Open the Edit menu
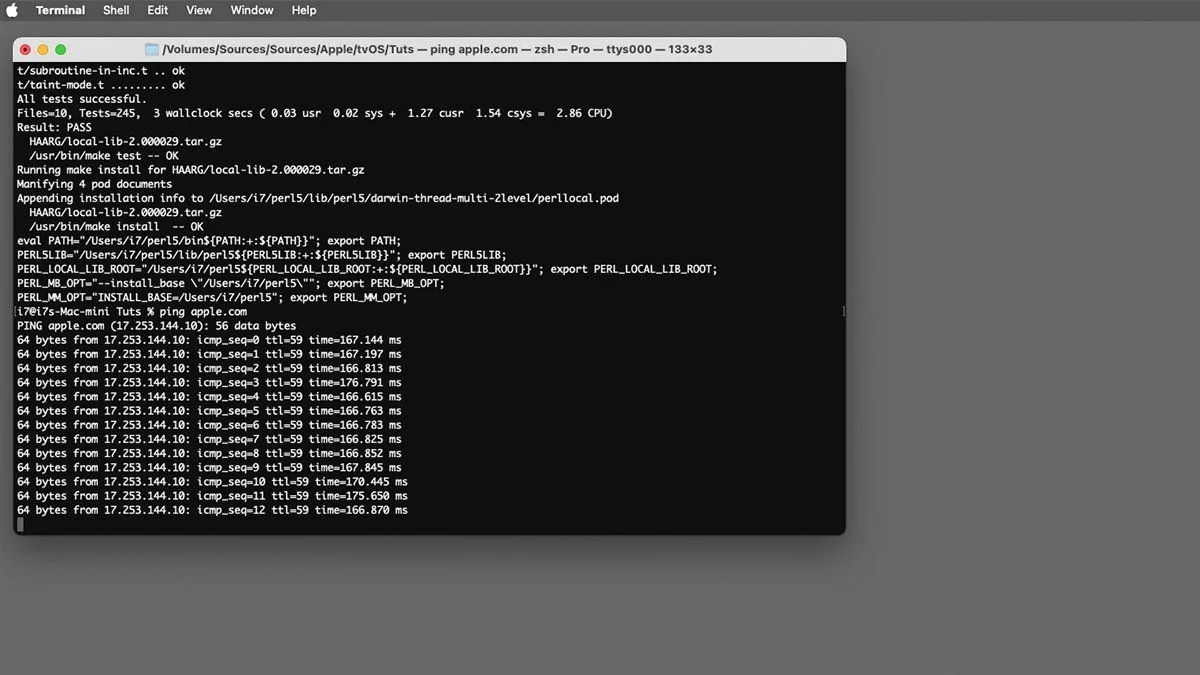The image size is (1200, 675). tap(158, 10)
